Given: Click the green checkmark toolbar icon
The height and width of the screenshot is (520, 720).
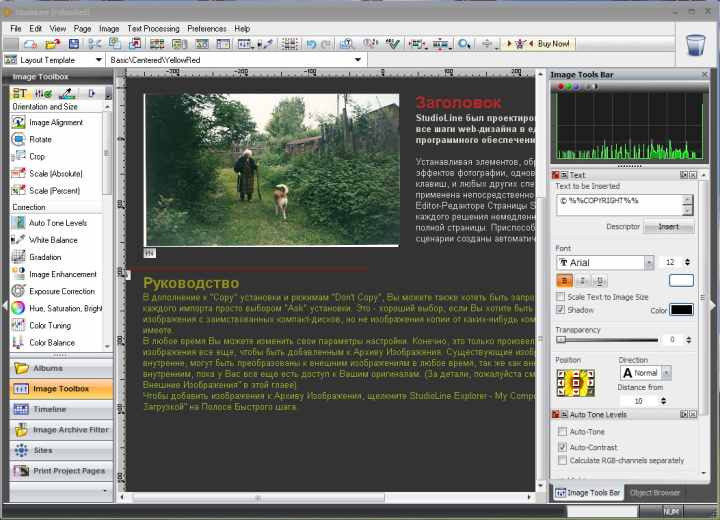Looking at the screenshot, I should point(393,44).
